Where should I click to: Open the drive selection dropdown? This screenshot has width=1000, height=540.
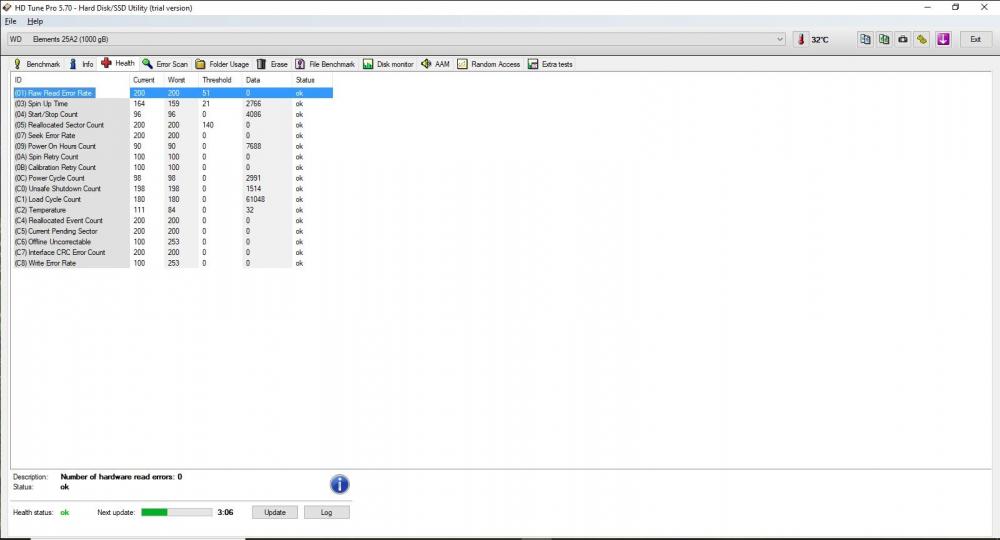click(780, 39)
